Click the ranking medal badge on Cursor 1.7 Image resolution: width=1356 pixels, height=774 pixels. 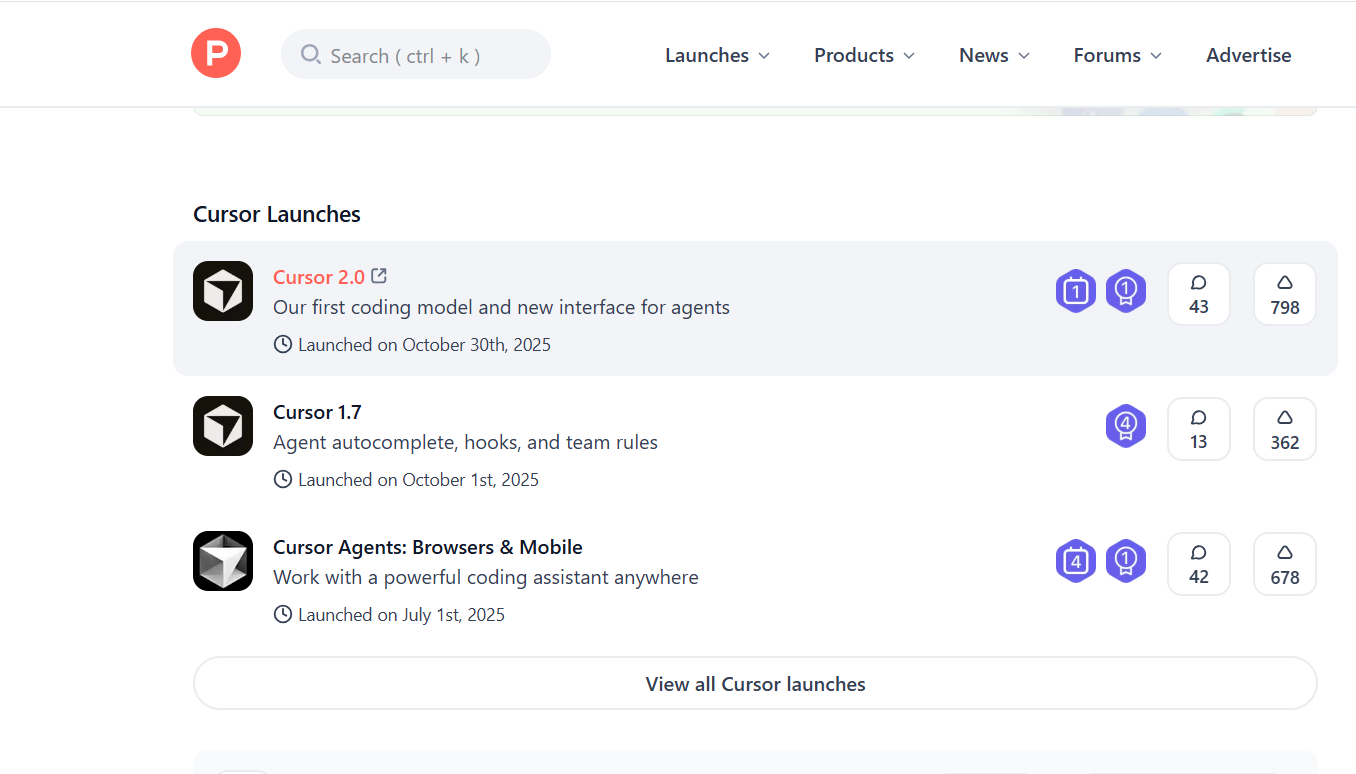[1126, 426]
